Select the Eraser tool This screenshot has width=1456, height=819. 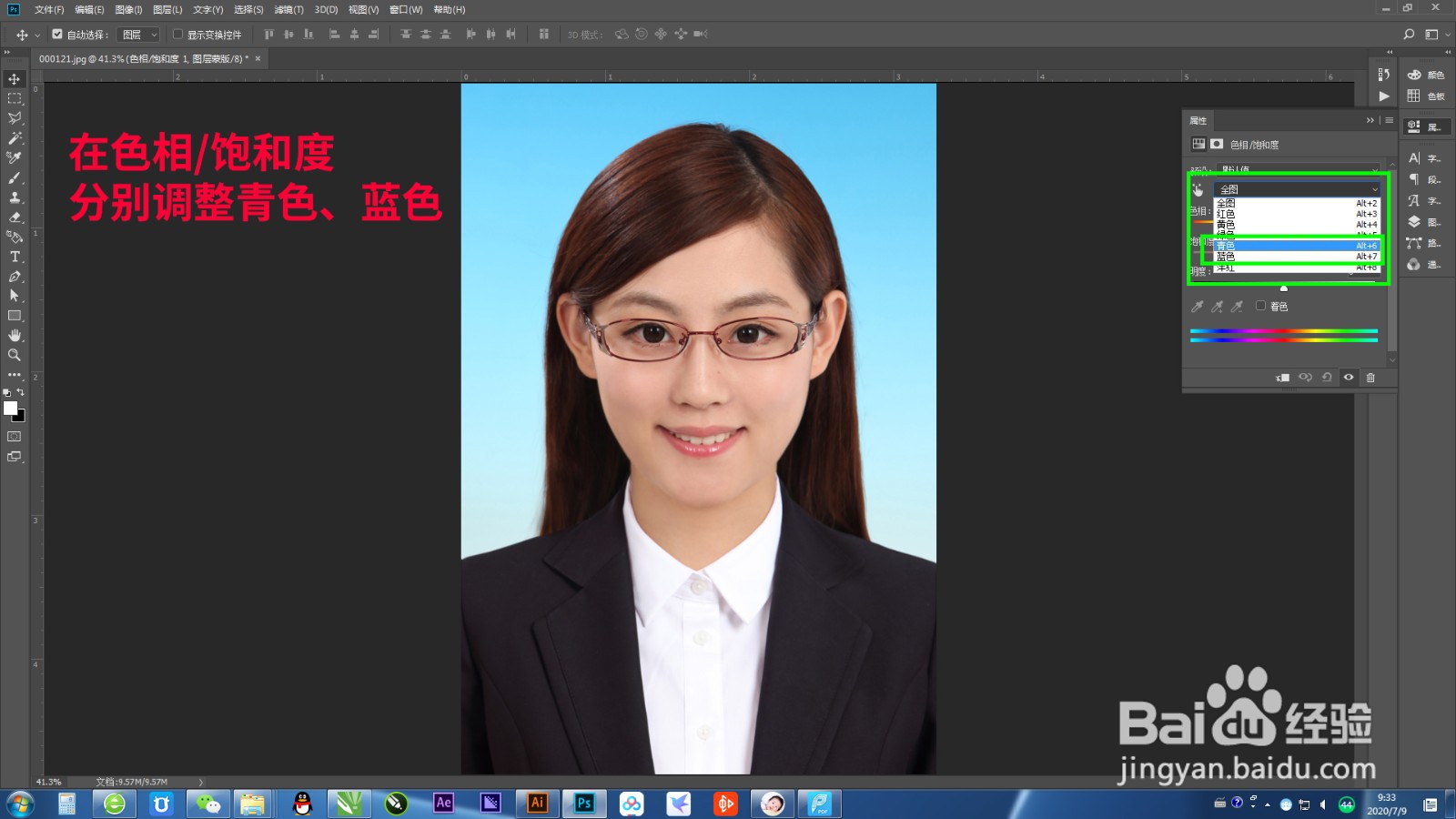[15, 217]
